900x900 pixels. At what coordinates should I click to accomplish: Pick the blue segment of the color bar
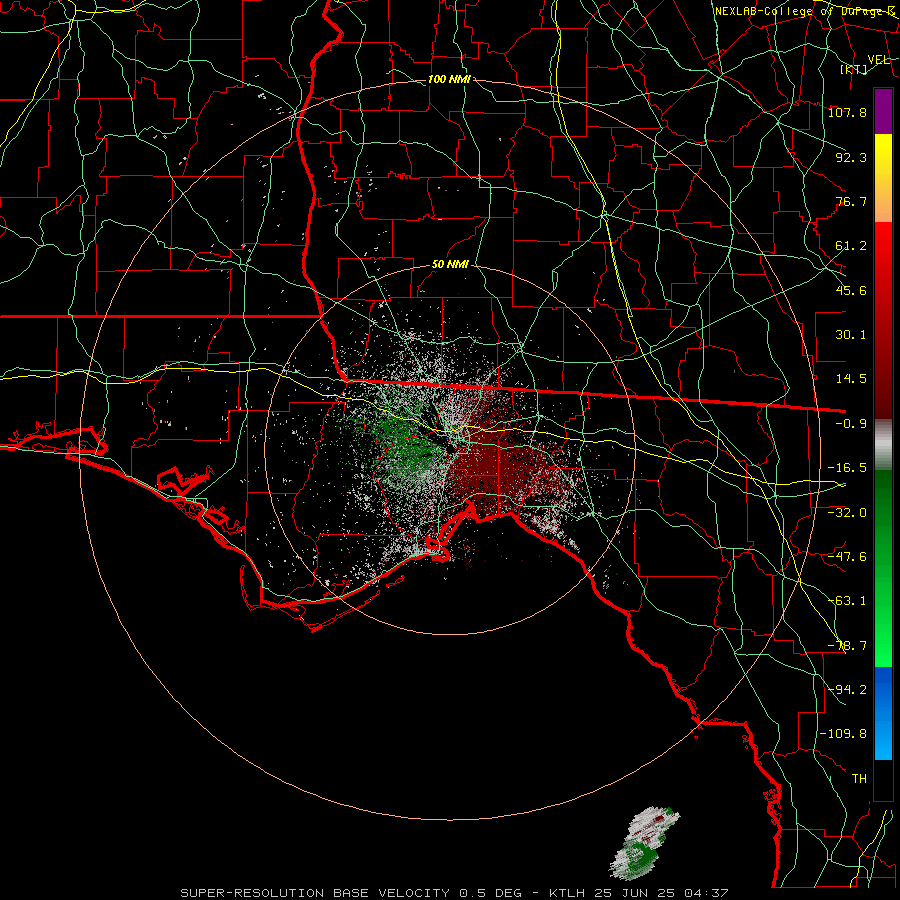[x=883, y=713]
